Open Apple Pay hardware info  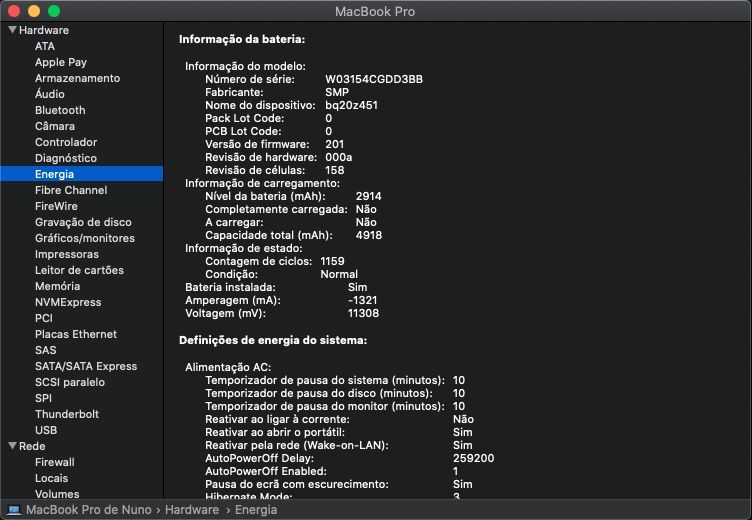[61, 62]
